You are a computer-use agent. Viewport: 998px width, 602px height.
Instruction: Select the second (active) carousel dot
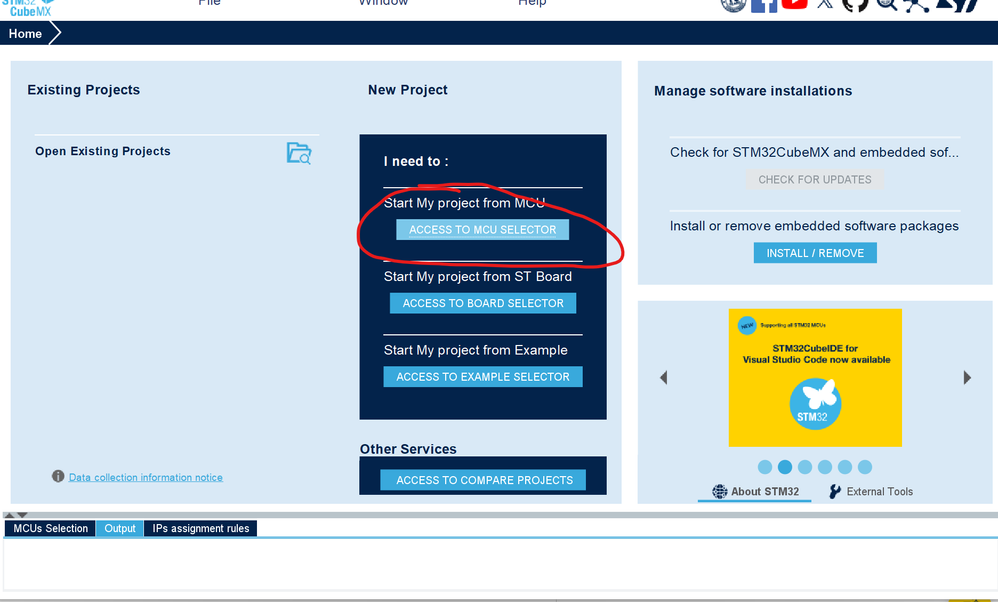click(785, 467)
